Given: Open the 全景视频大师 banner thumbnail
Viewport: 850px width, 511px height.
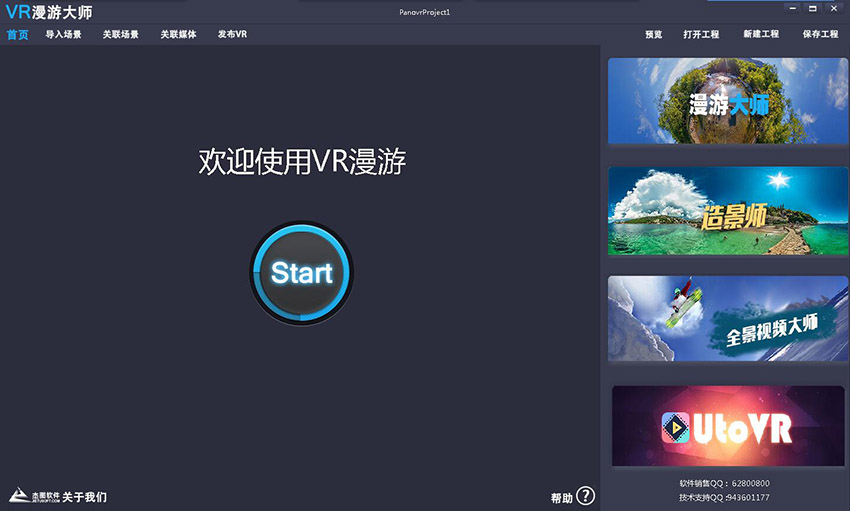Looking at the screenshot, I should (x=727, y=319).
